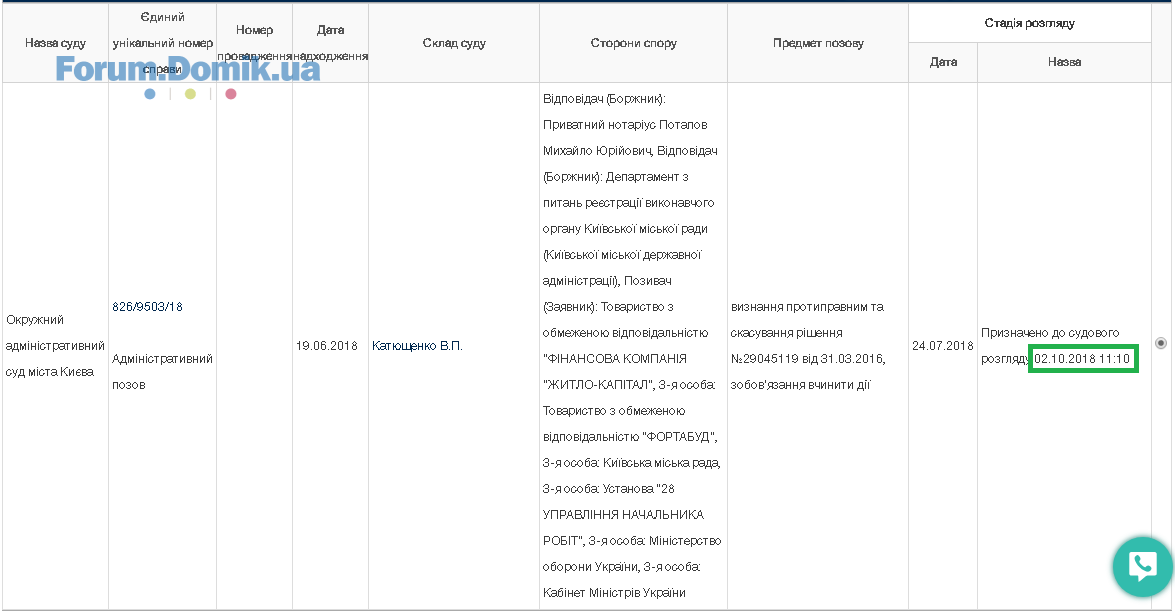Open case number 826/9503/18 link
The image size is (1175, 611).
click(148, 307)
